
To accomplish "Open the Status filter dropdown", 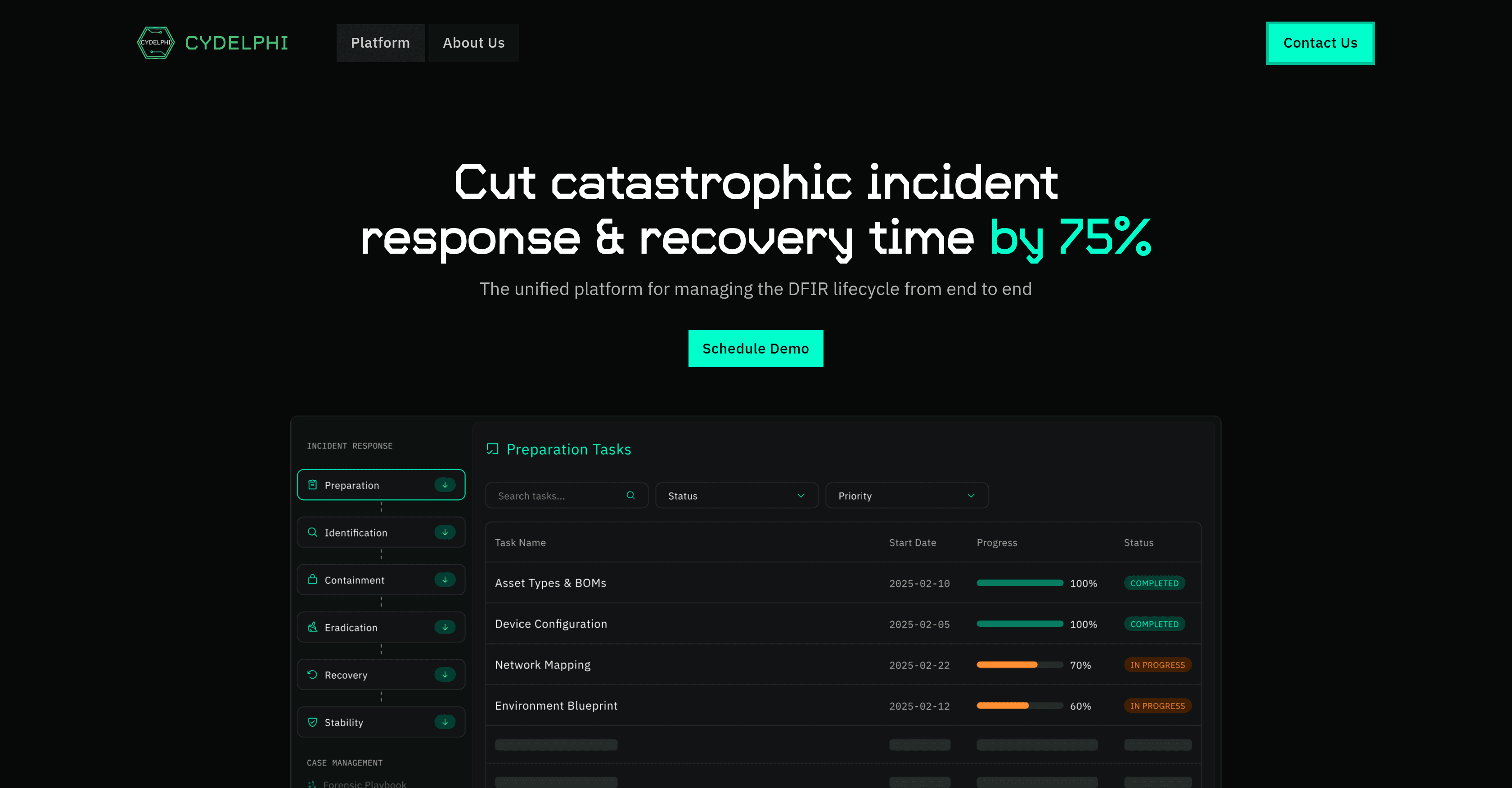I will [737, 495].
